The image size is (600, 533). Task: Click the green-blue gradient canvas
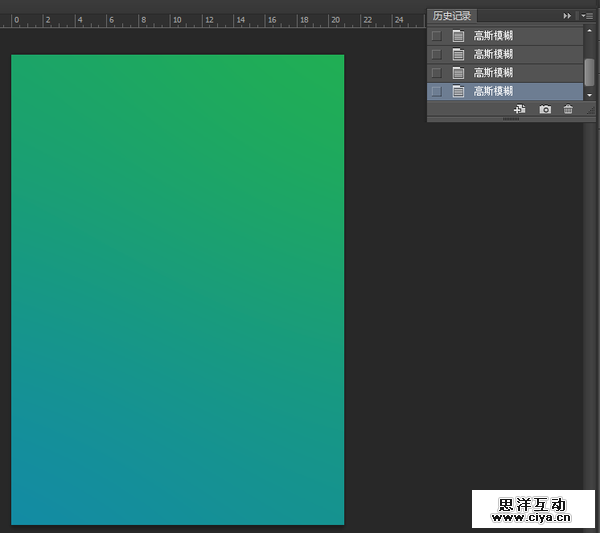tap(177, 290)
